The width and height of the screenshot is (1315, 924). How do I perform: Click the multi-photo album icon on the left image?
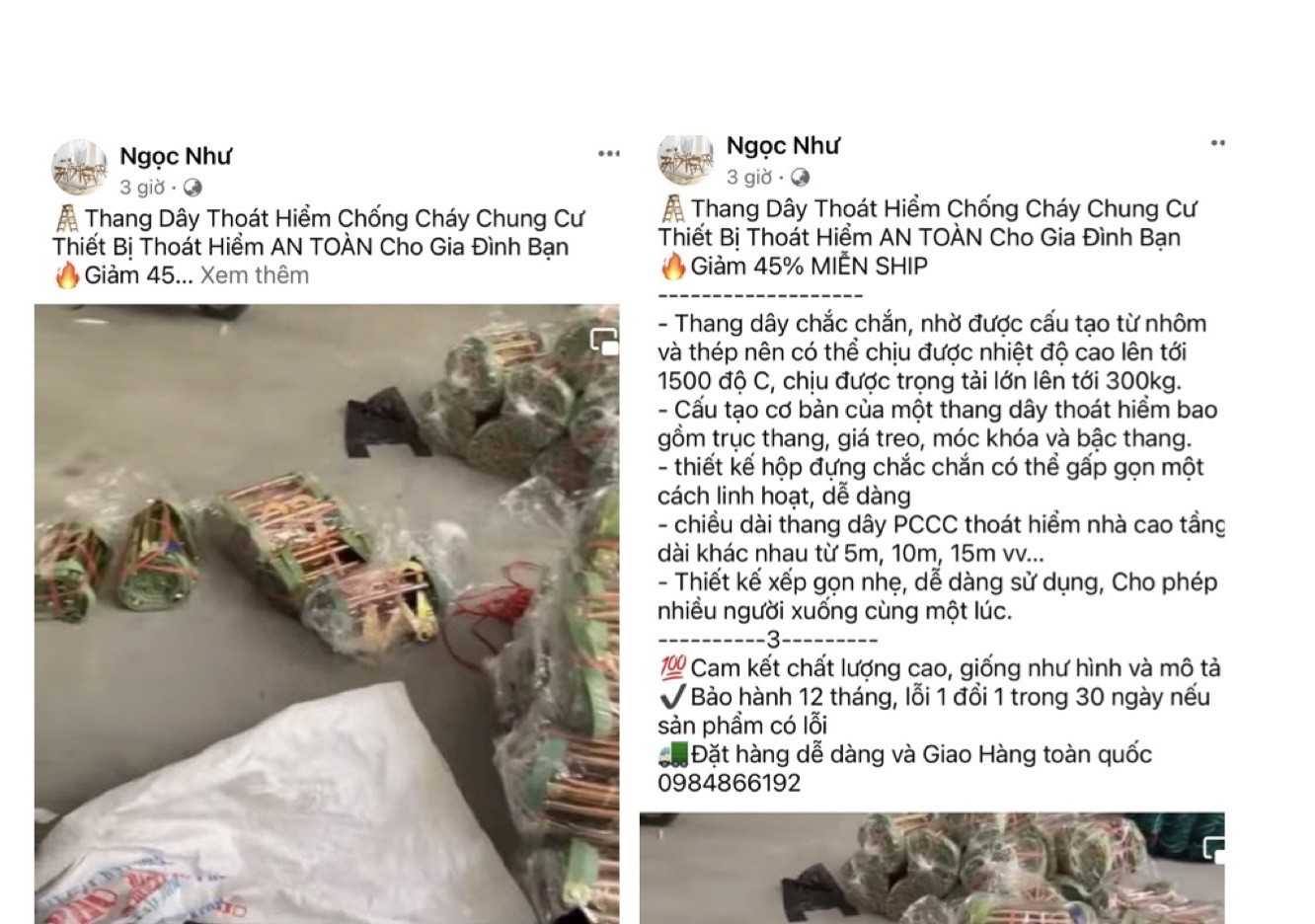point(603,342)
